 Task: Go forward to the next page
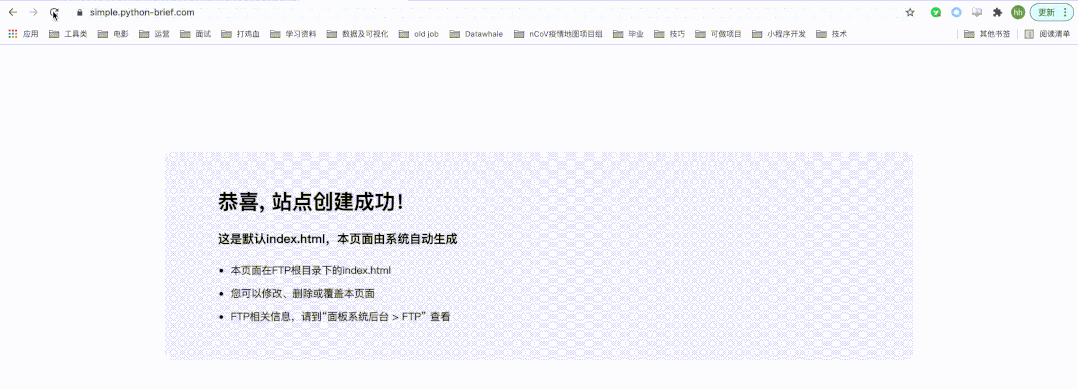[33, 12]
